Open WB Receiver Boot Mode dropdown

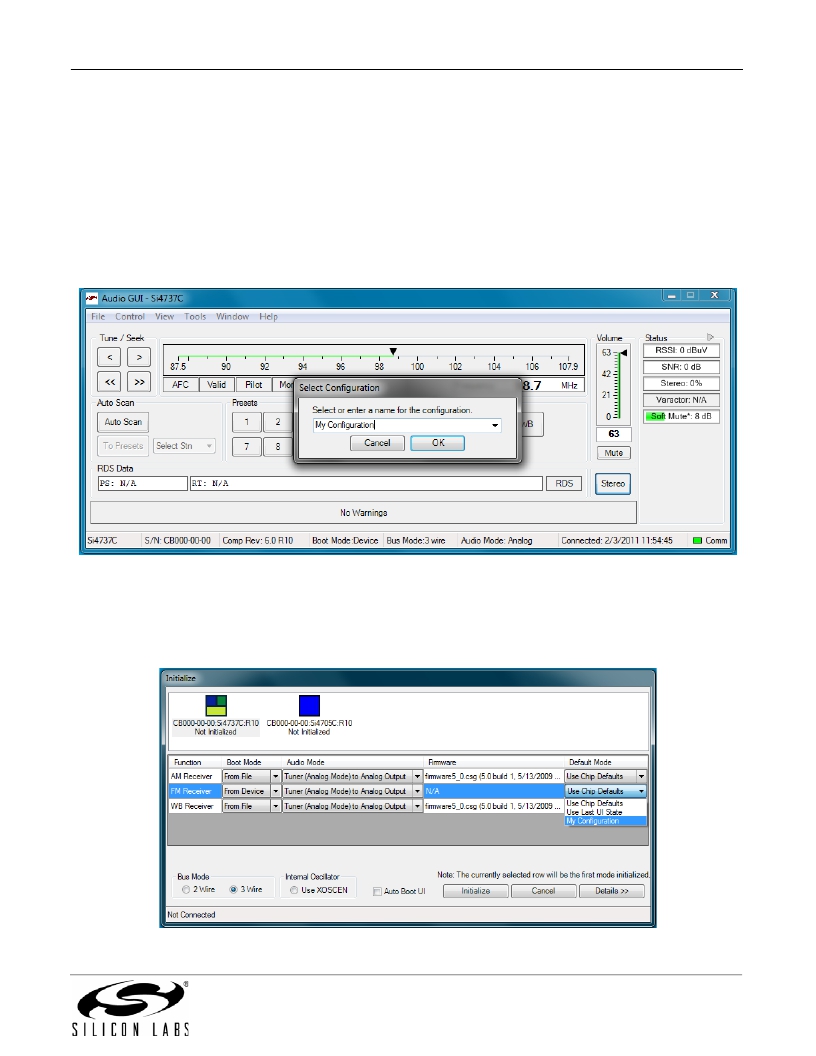pyautogui.click(x=275, y=806)
